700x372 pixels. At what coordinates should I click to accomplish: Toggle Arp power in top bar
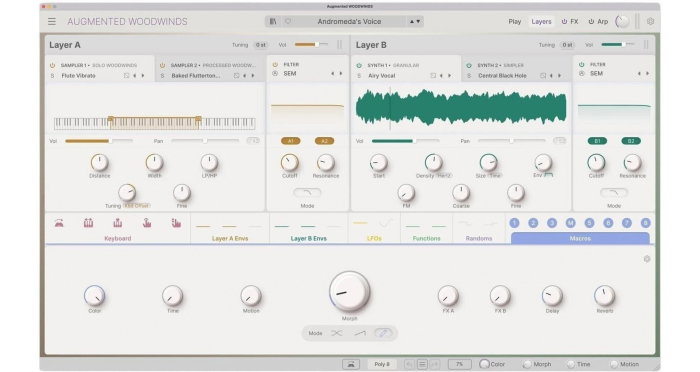point(591,21)
